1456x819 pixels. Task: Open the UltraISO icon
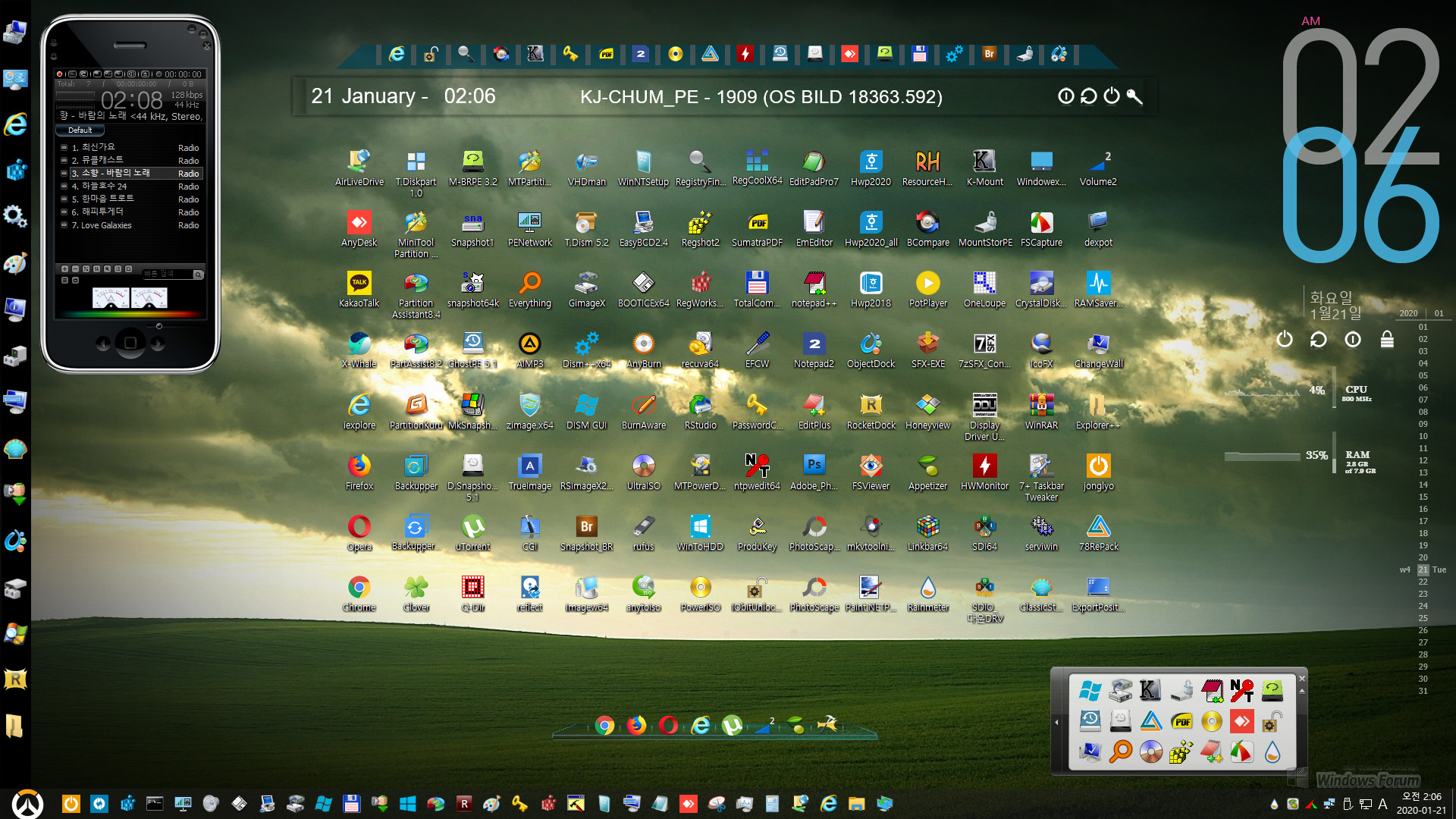pos(643,472)
